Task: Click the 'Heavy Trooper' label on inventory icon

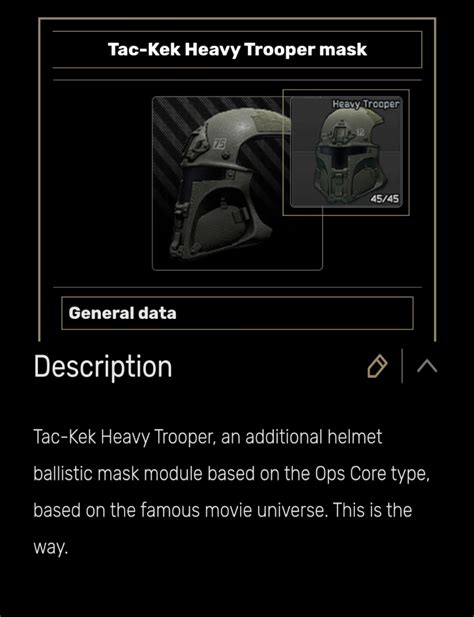Action: click(365, 104)
